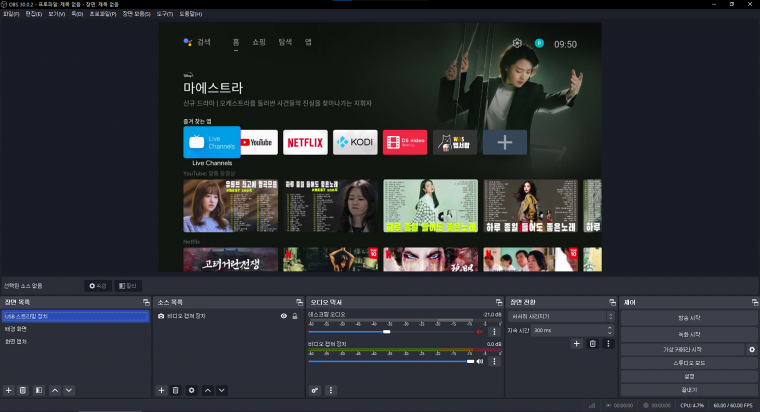This screenshot has height=412, width=760.
Task: Unmute 데스크탑 오디오 red speaker icon
Action: pyautogui.click(x=479, y=332)
